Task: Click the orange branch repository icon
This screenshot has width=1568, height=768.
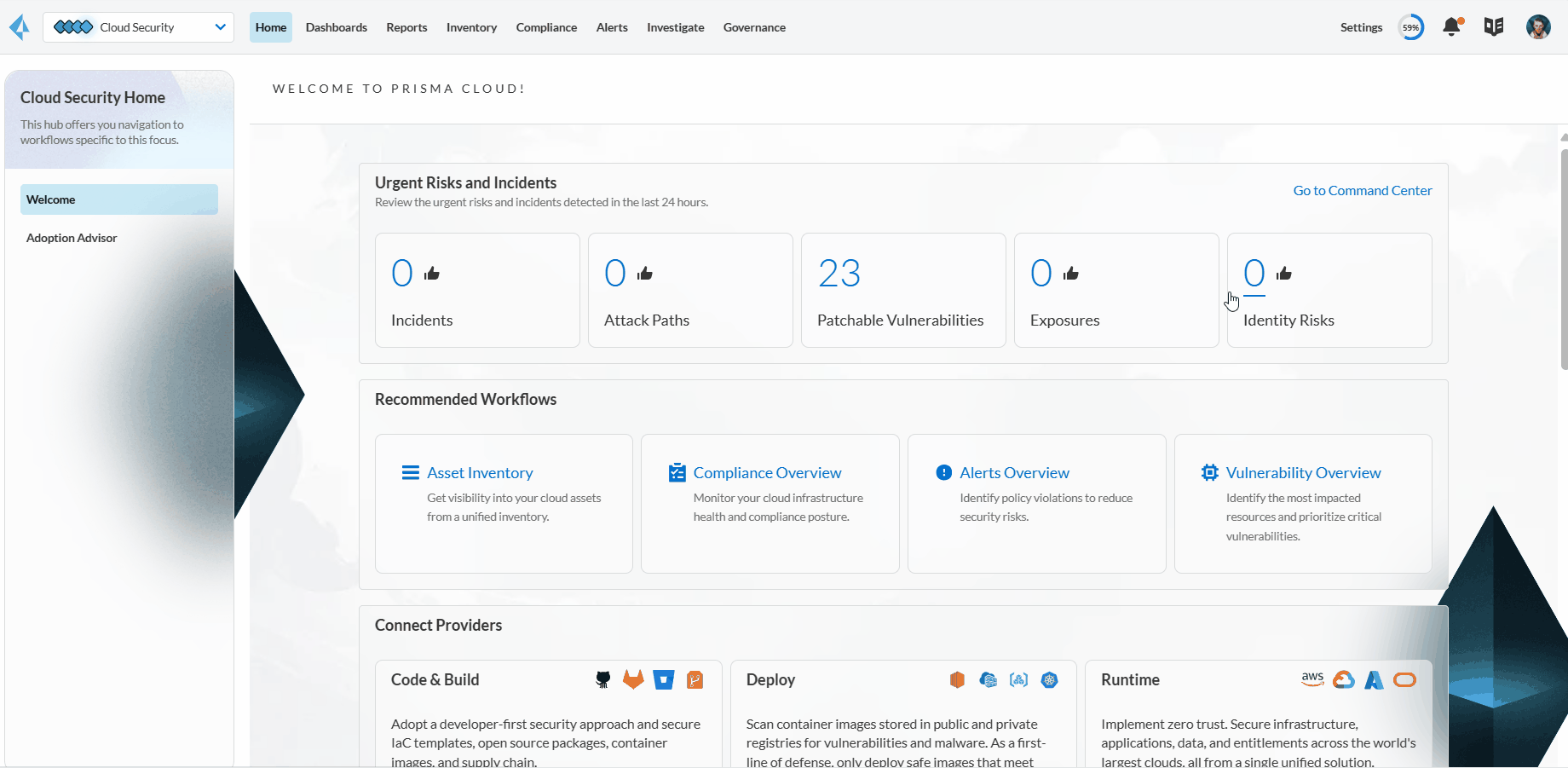Action: pyautogui.click(x=695, y=679)
